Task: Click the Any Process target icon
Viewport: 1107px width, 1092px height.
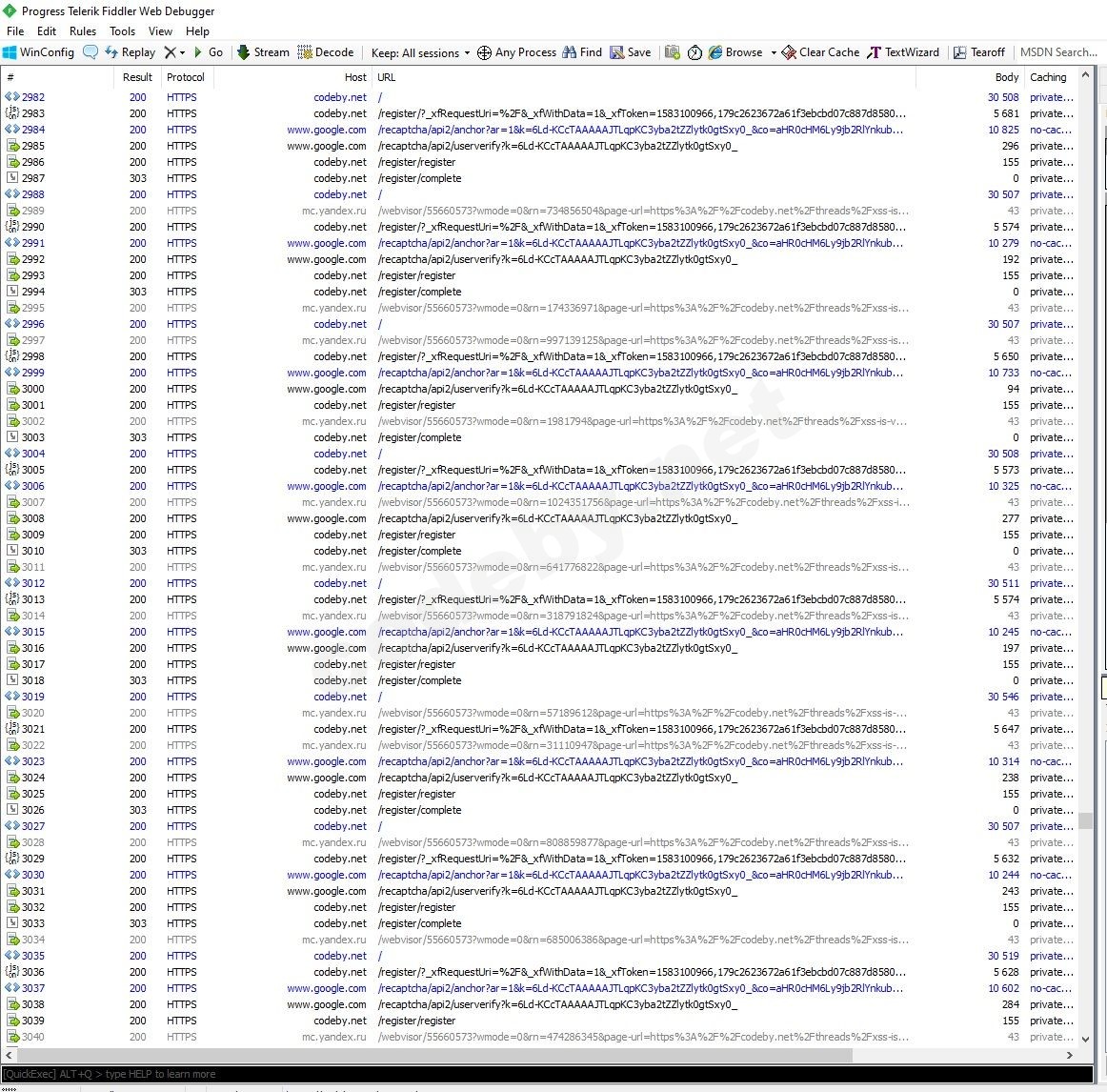Action: coord(484,53)
